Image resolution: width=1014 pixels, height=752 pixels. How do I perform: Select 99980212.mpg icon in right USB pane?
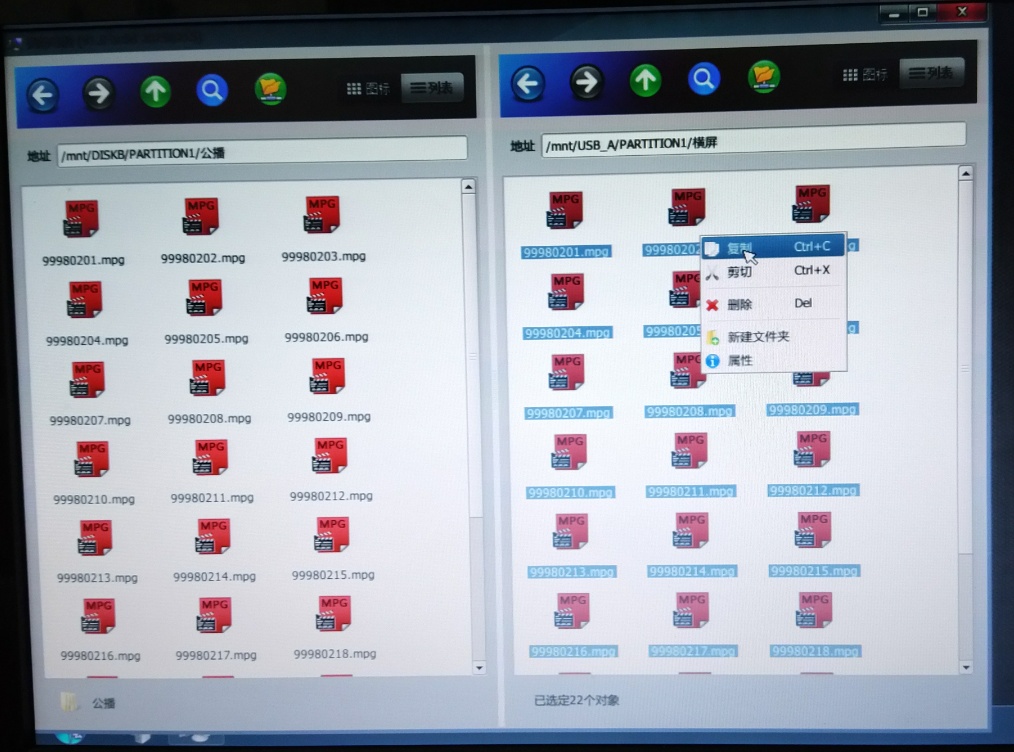point(812,449)
